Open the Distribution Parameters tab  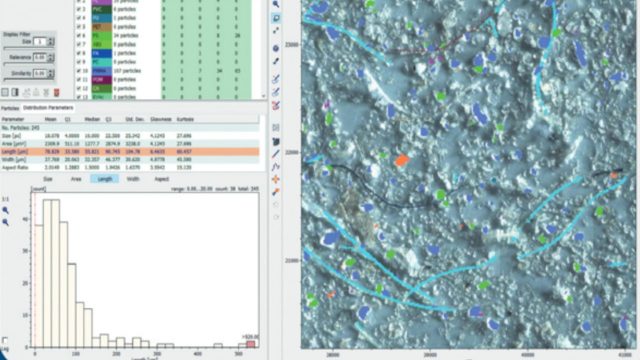(x=48, y=108)
